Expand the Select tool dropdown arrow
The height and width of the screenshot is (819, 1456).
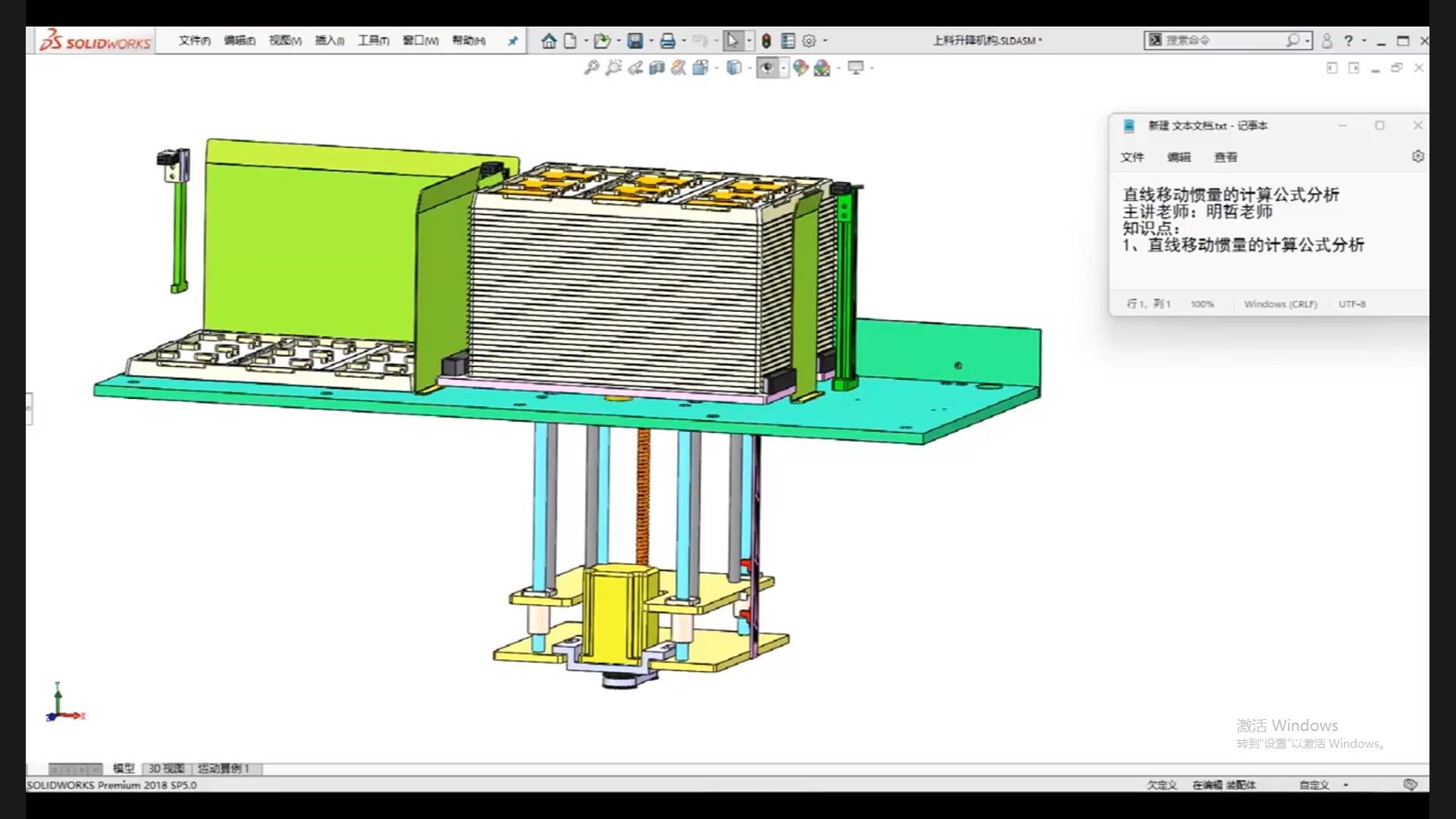(749, 41)
